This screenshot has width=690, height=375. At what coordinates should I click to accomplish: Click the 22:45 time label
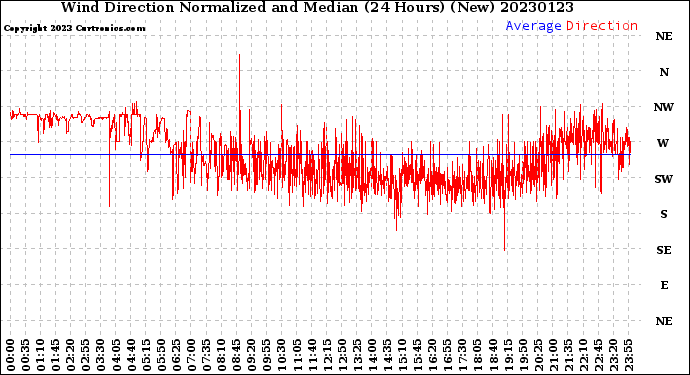click(598, 356)
